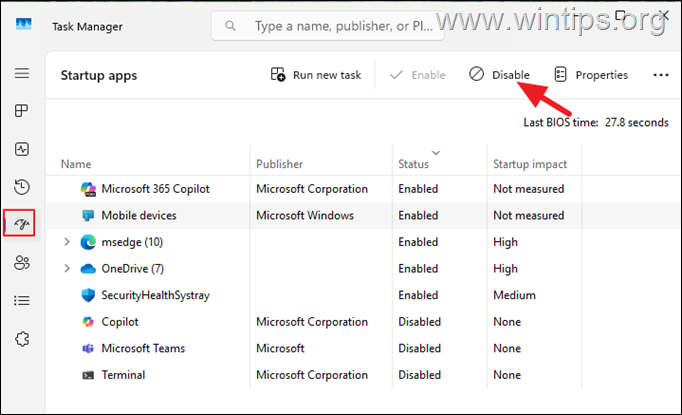The width and height of the screenshot is (682, 415).
Task: Open the Services puzzle icon
Action: 22,338
